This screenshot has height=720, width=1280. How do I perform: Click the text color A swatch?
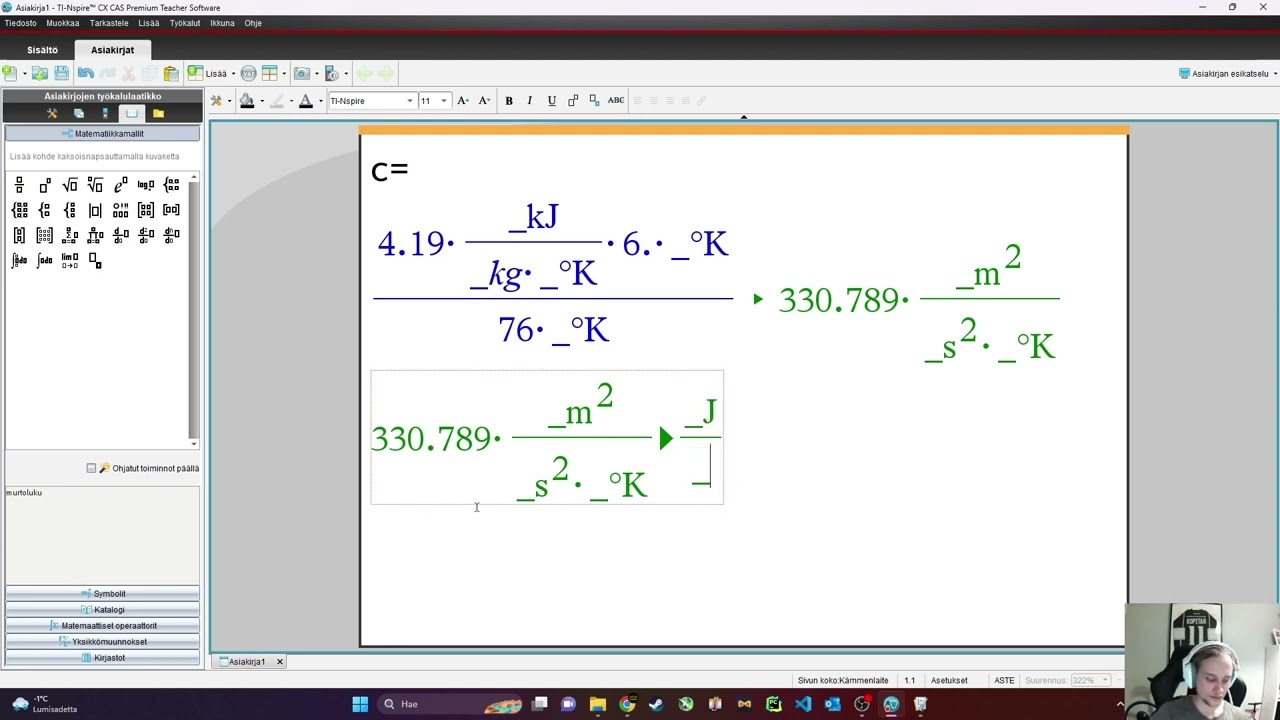[306, 100]
